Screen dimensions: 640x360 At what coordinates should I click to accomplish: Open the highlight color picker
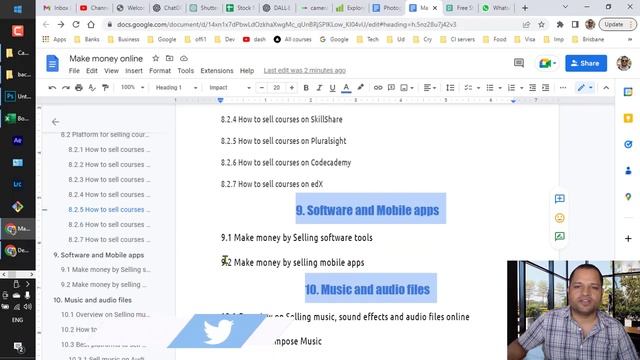point(360,87)
